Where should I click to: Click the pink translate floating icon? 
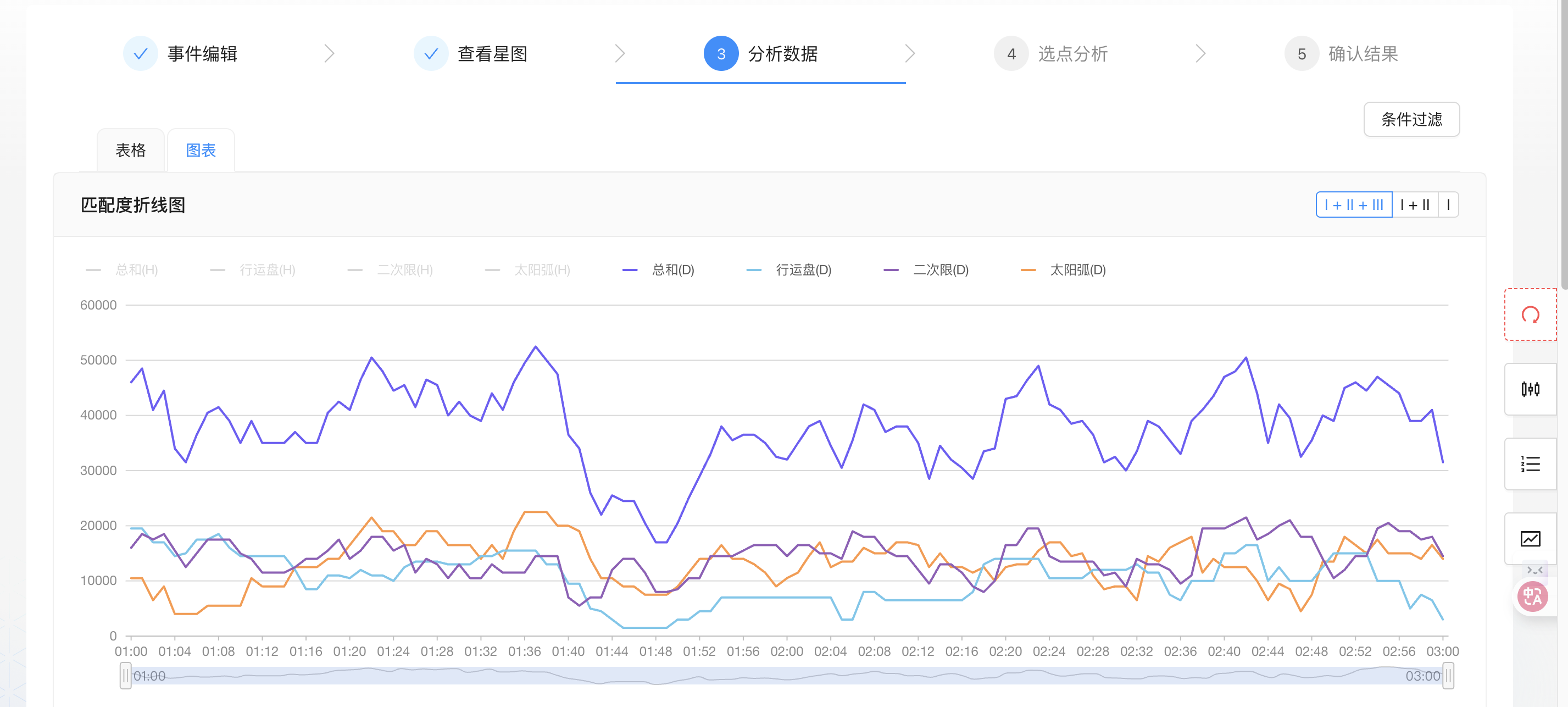pos(1532,596)
